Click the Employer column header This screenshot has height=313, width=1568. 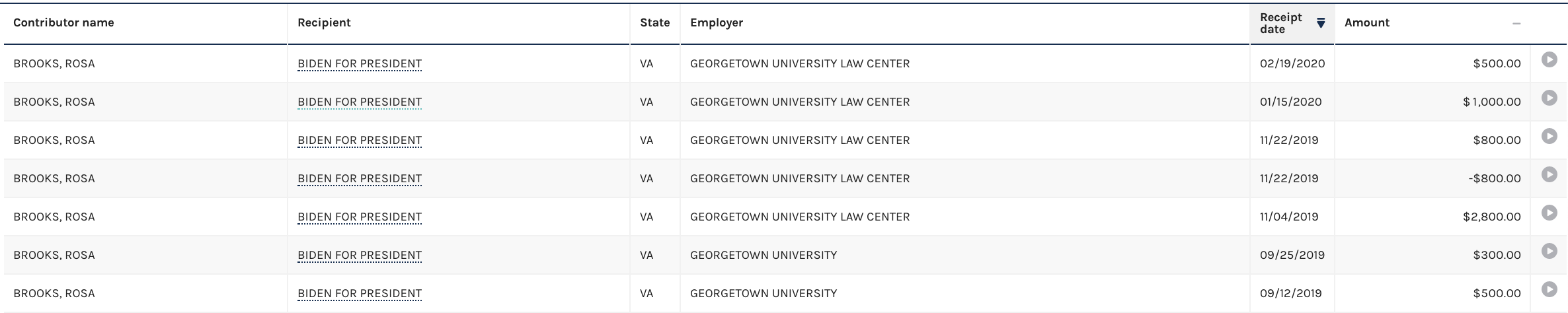click(717, 23)
